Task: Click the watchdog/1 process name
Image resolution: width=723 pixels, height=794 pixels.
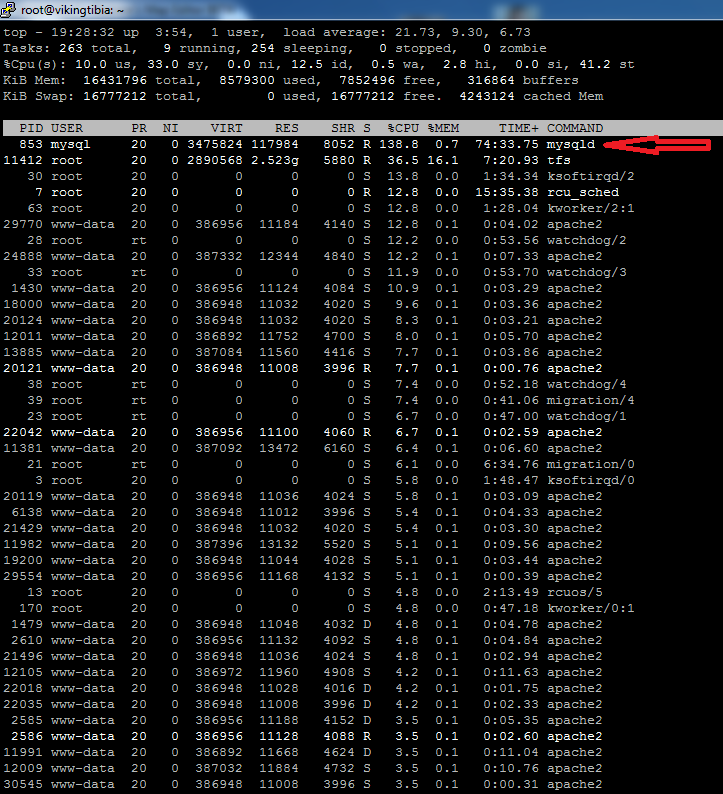Action: [586, 416]
